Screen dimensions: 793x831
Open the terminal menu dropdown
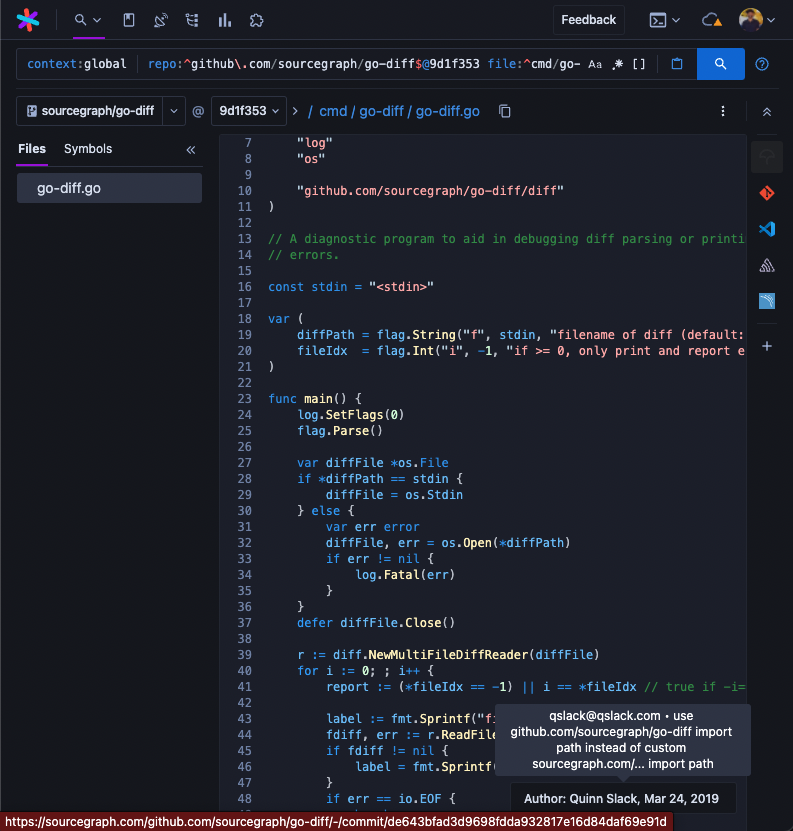664,20
